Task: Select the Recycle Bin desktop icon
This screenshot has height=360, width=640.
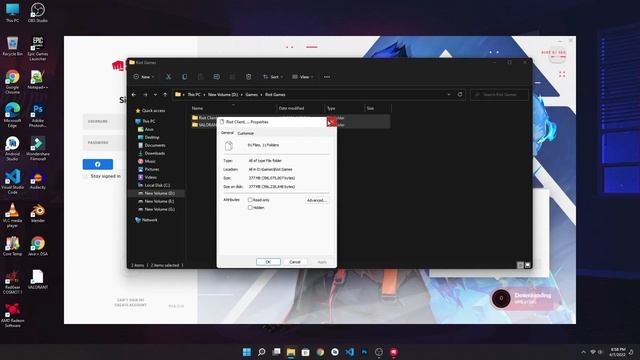Action: pyautogui.click(x=13, y=46)
